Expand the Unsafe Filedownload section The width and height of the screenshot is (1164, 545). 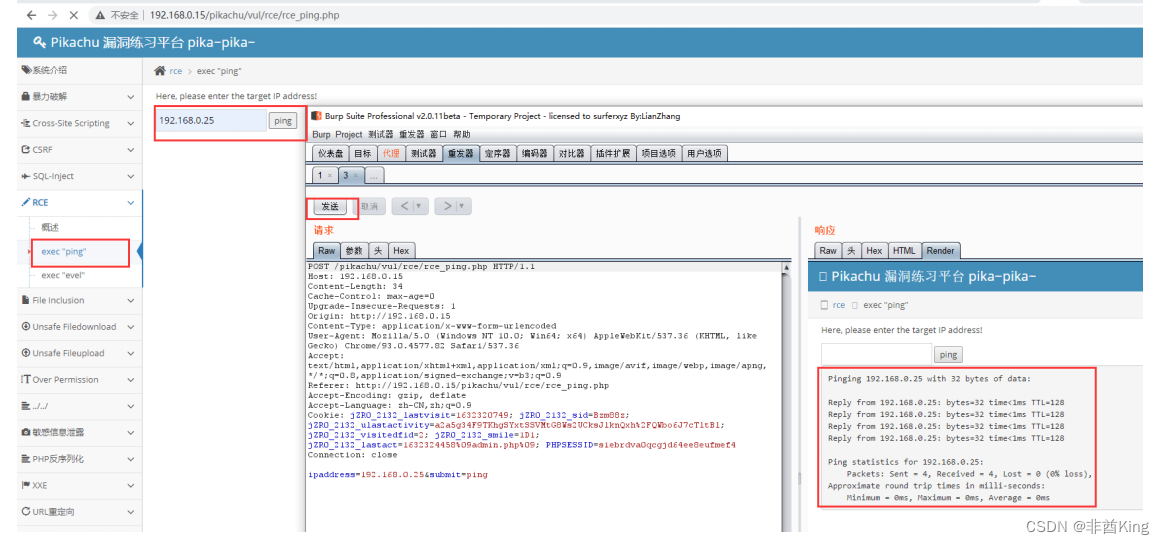point(80,327)
